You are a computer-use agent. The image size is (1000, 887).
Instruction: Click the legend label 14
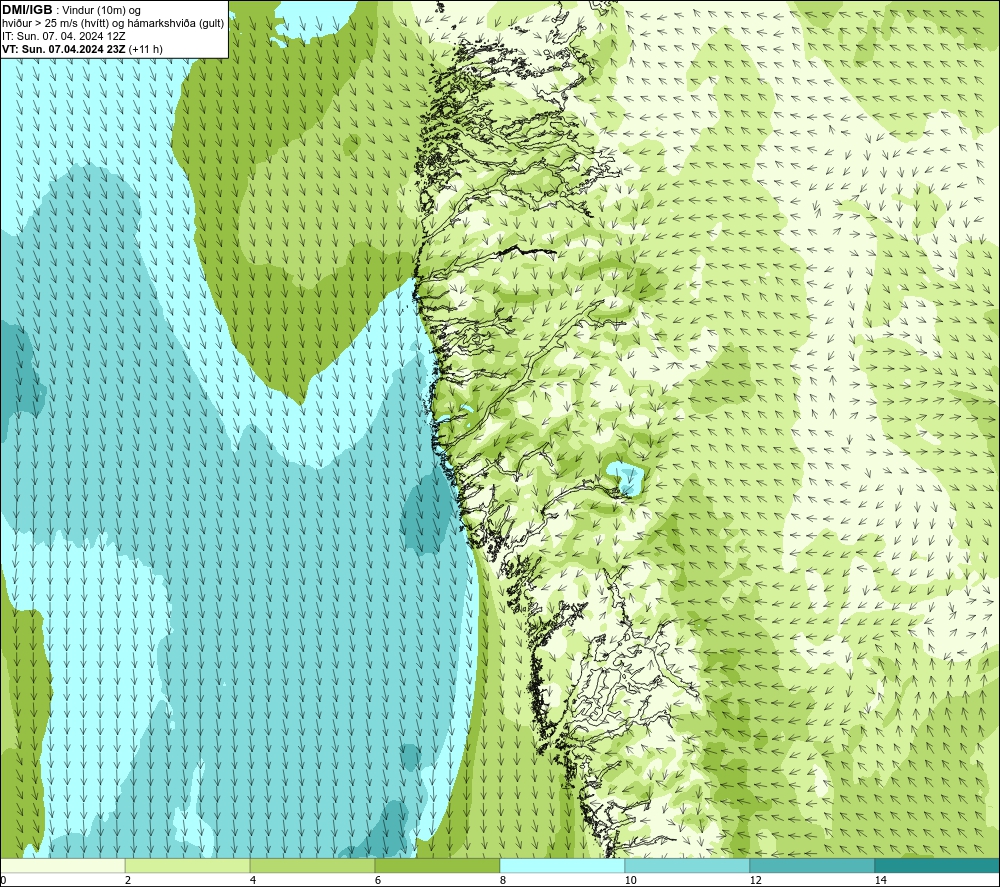pyautogui.click(x=880, y=881)
